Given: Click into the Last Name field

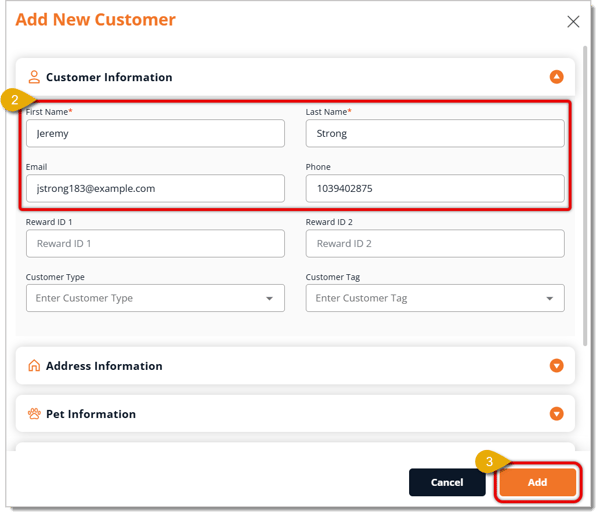Looking at the screenshot, I should click(x=435, y=134).
